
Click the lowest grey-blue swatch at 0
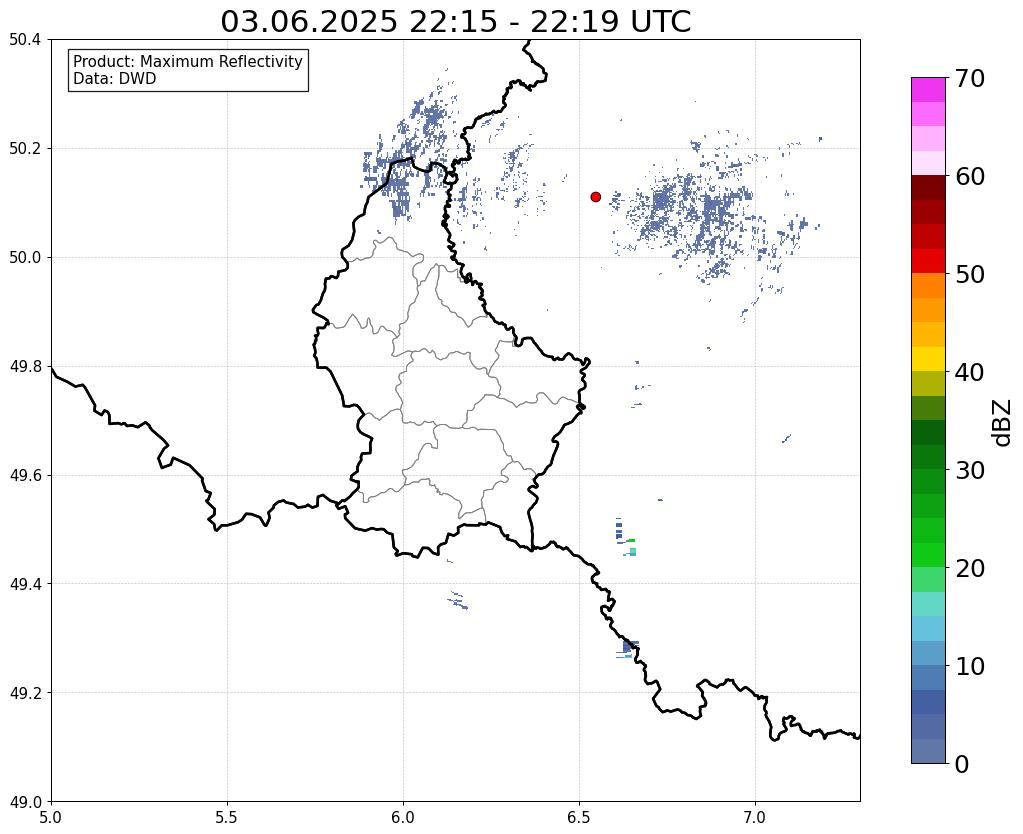[928, 750]
